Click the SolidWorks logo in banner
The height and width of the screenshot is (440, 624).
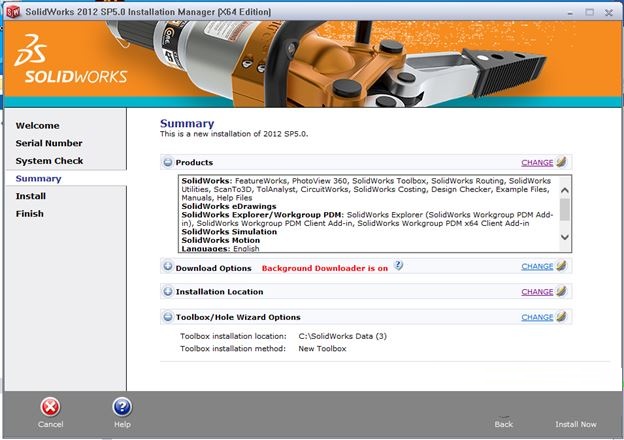pos(70,59)
